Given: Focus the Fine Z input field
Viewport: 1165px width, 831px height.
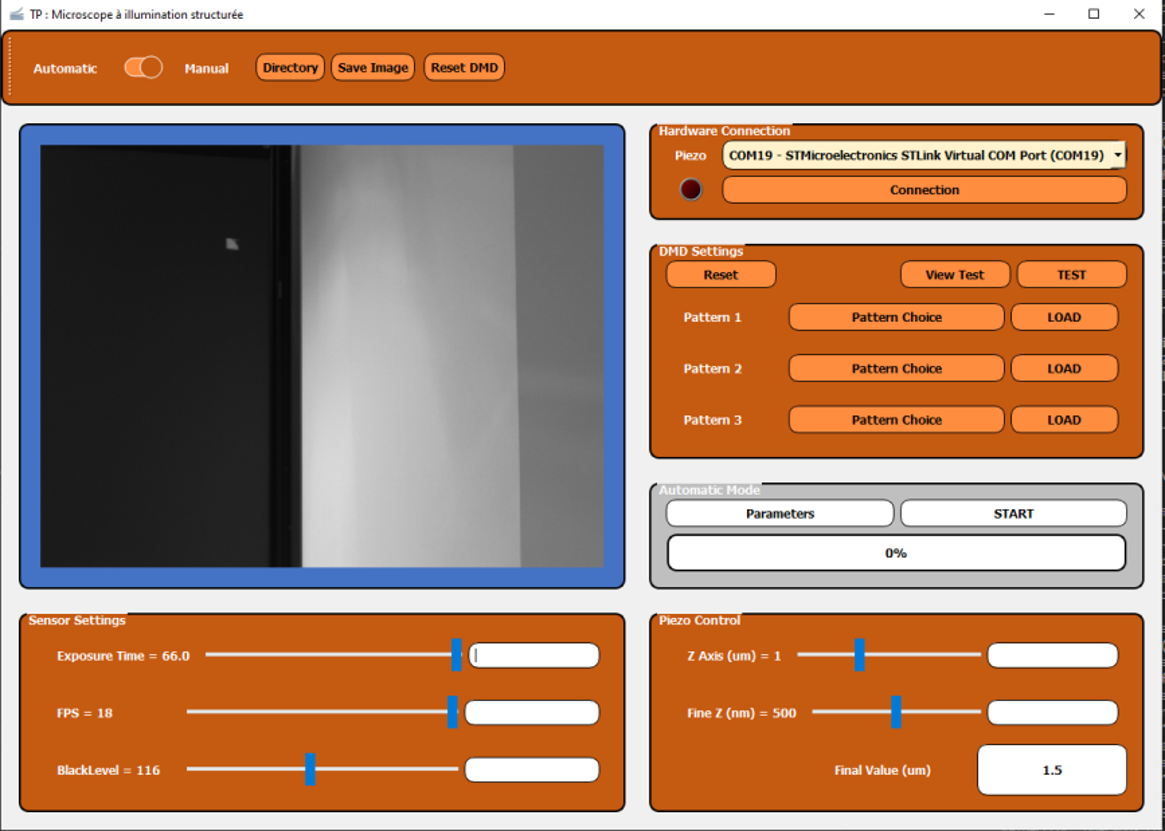Looking at the screenshot, I should pos(1053,713).
